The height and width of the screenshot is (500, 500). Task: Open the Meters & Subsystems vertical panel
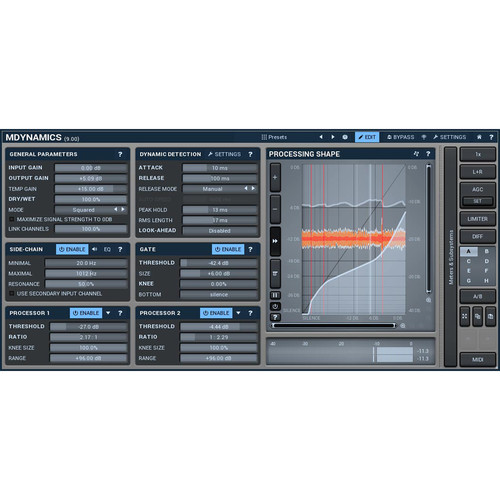pyautogui.click(x=451, y=257)
